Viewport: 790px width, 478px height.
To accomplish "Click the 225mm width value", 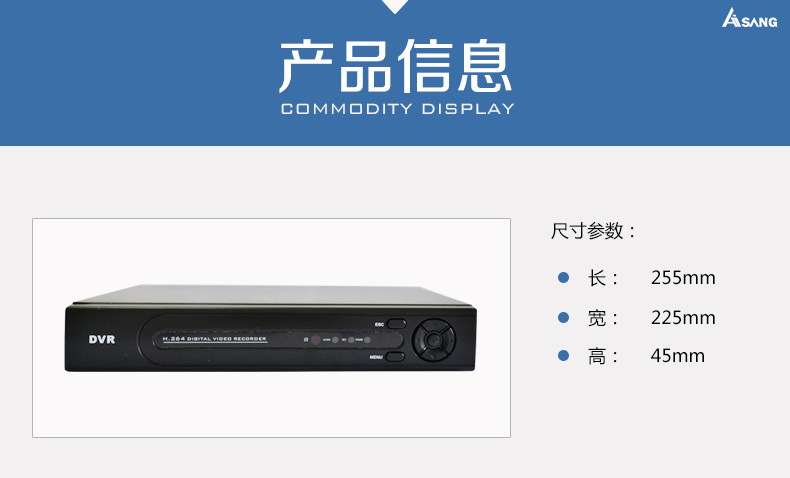I will tap(683, 318).
